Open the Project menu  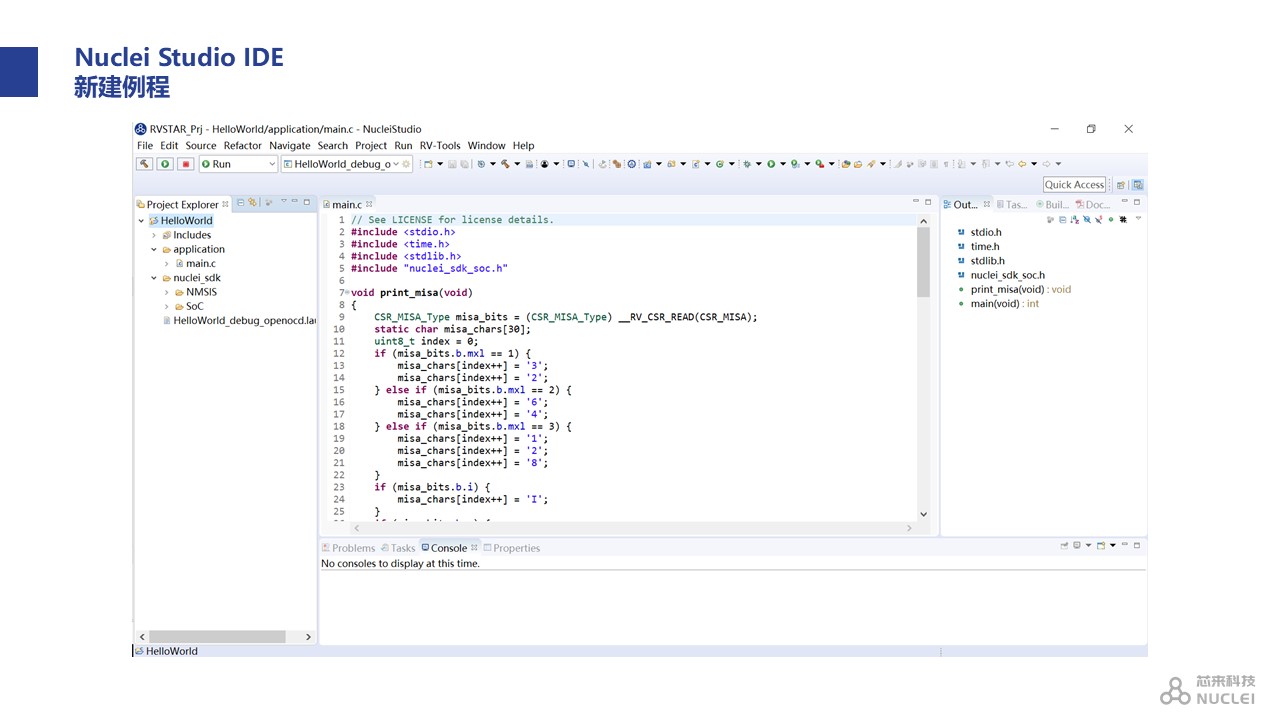tap(371, 145)
